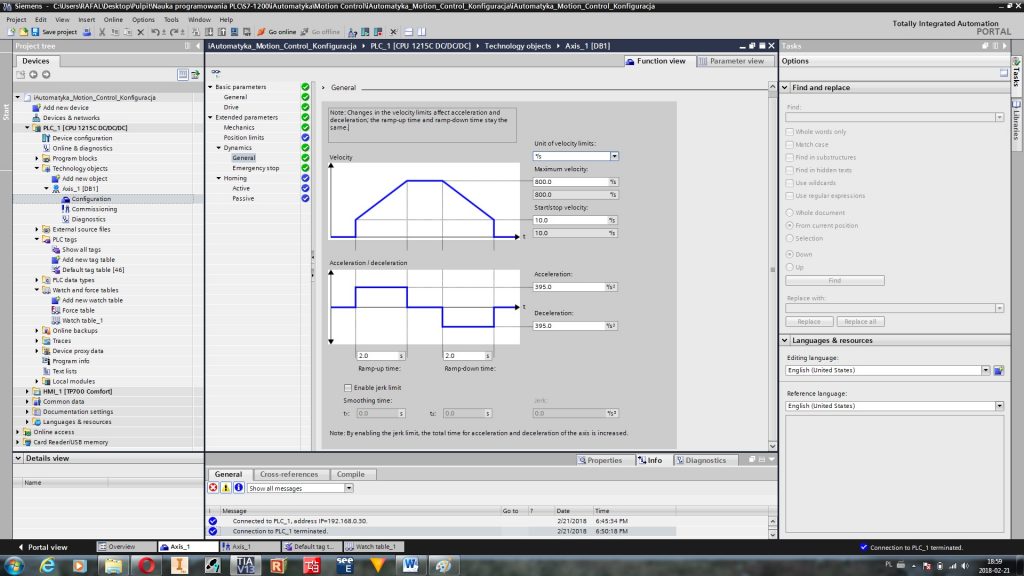Screen dimensions: 1024x576
Task: Click the Replace button
Action: pos(809,321)
